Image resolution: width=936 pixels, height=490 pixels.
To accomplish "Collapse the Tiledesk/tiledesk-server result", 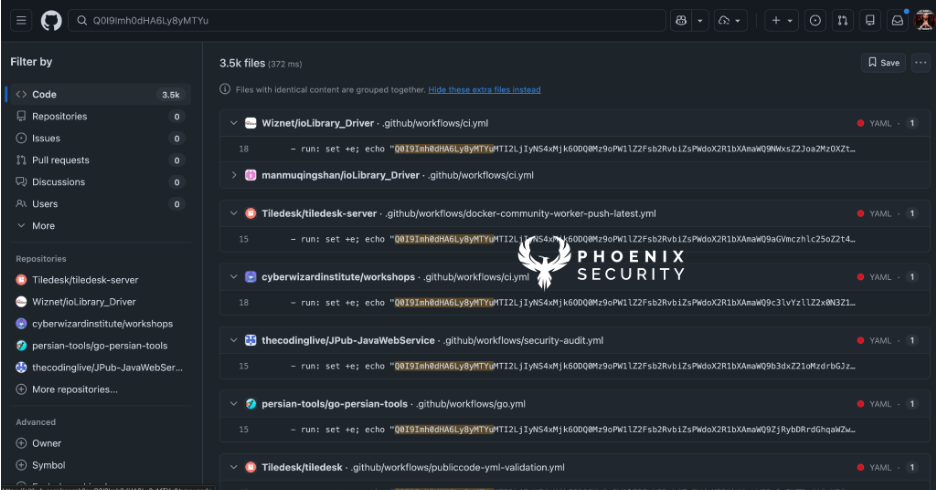I will 233,213.
